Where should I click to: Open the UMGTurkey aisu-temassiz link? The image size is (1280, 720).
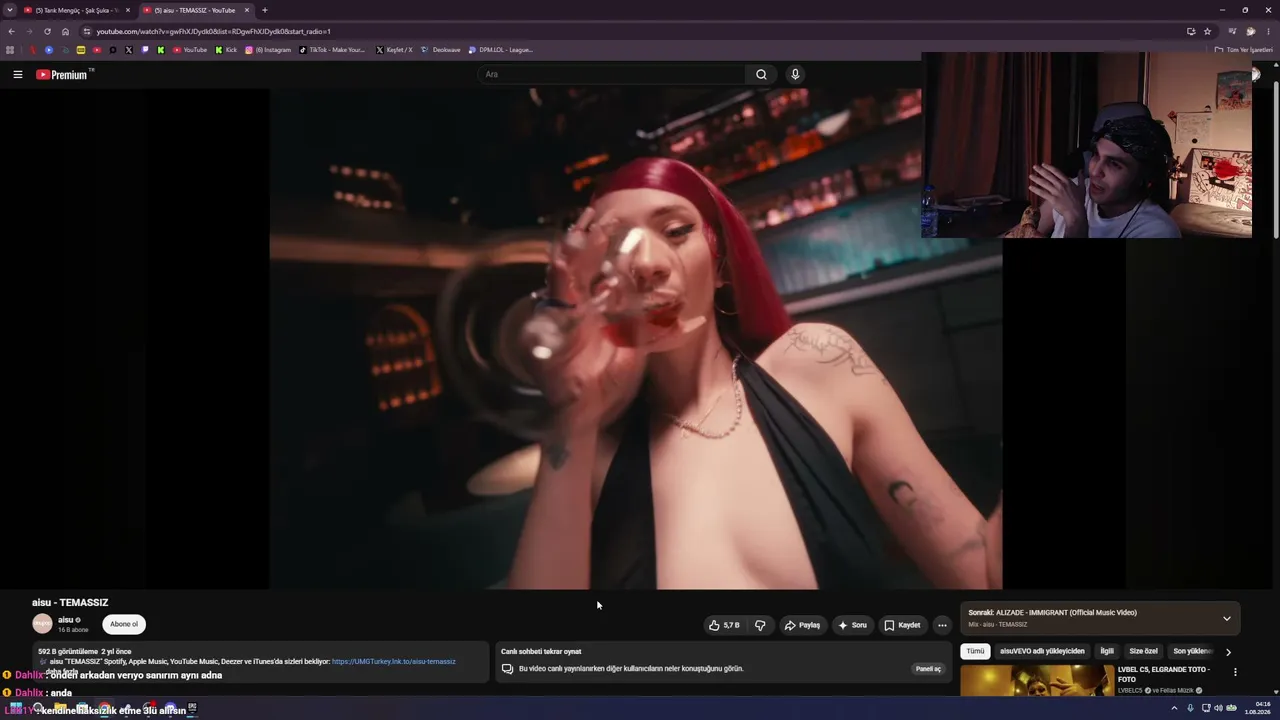(x=393, y=661)
